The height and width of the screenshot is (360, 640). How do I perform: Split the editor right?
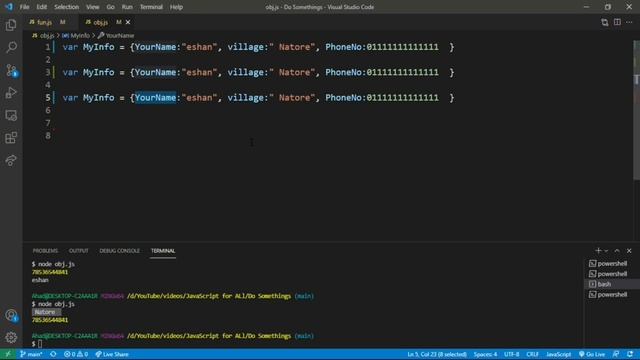pyautogui.click(x=617, y=22)
